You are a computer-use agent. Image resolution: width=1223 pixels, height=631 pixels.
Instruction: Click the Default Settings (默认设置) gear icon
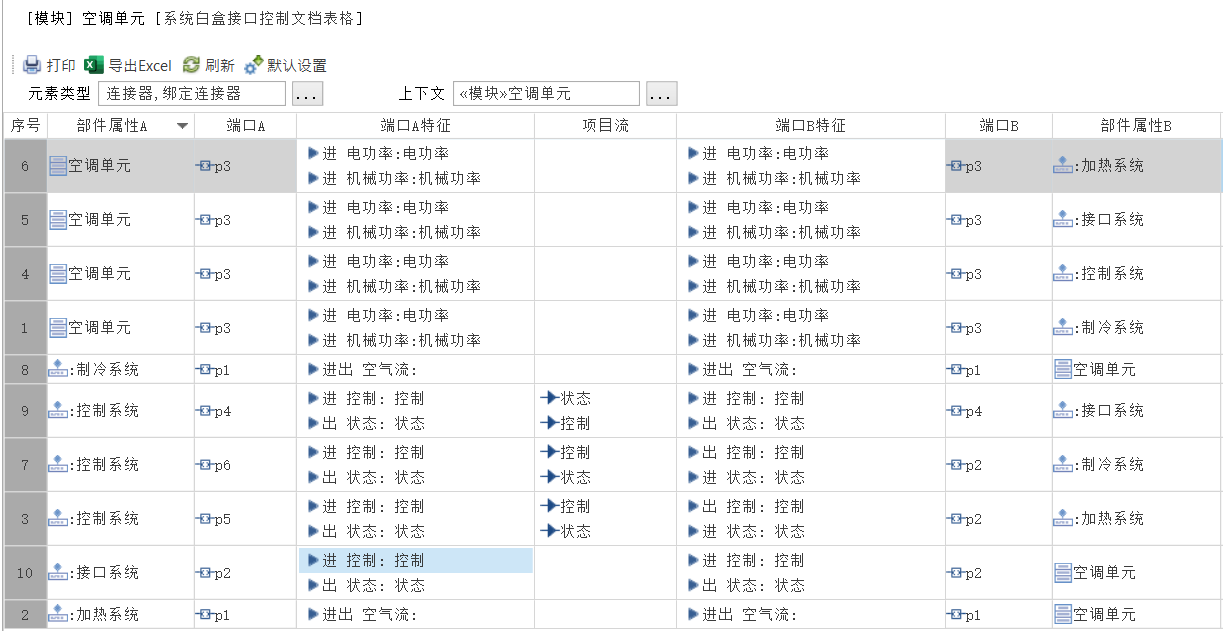[x=253, y=66]
